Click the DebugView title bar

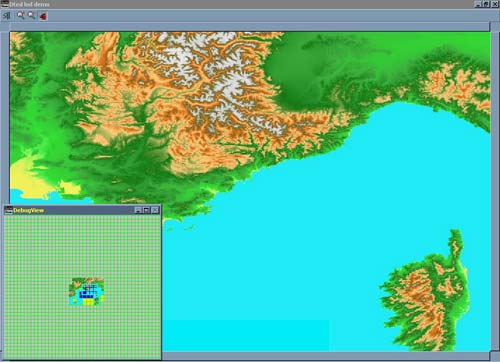82,210
